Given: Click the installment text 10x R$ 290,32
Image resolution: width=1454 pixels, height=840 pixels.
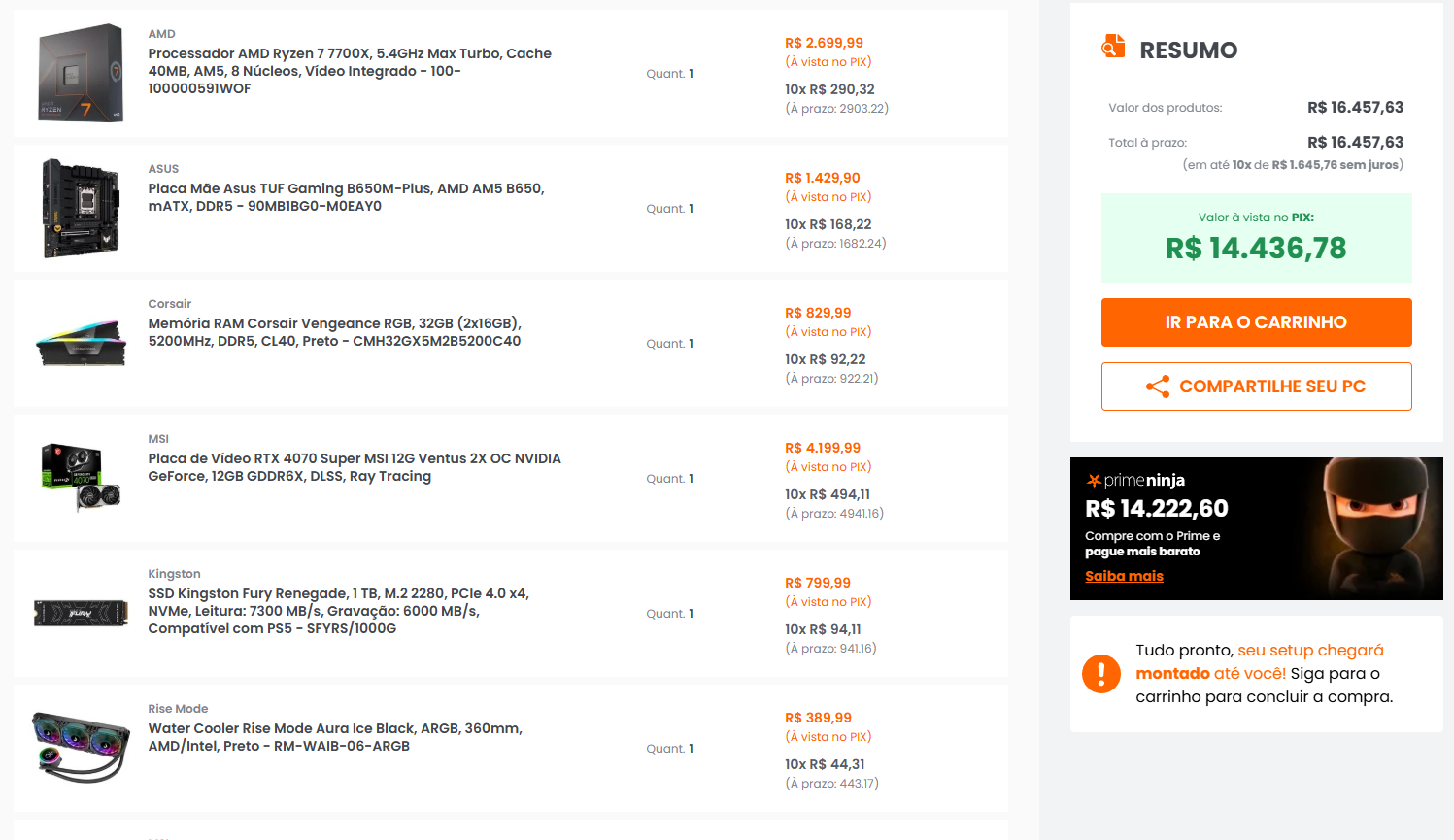Looking at the screenshot, I should 829,89.
